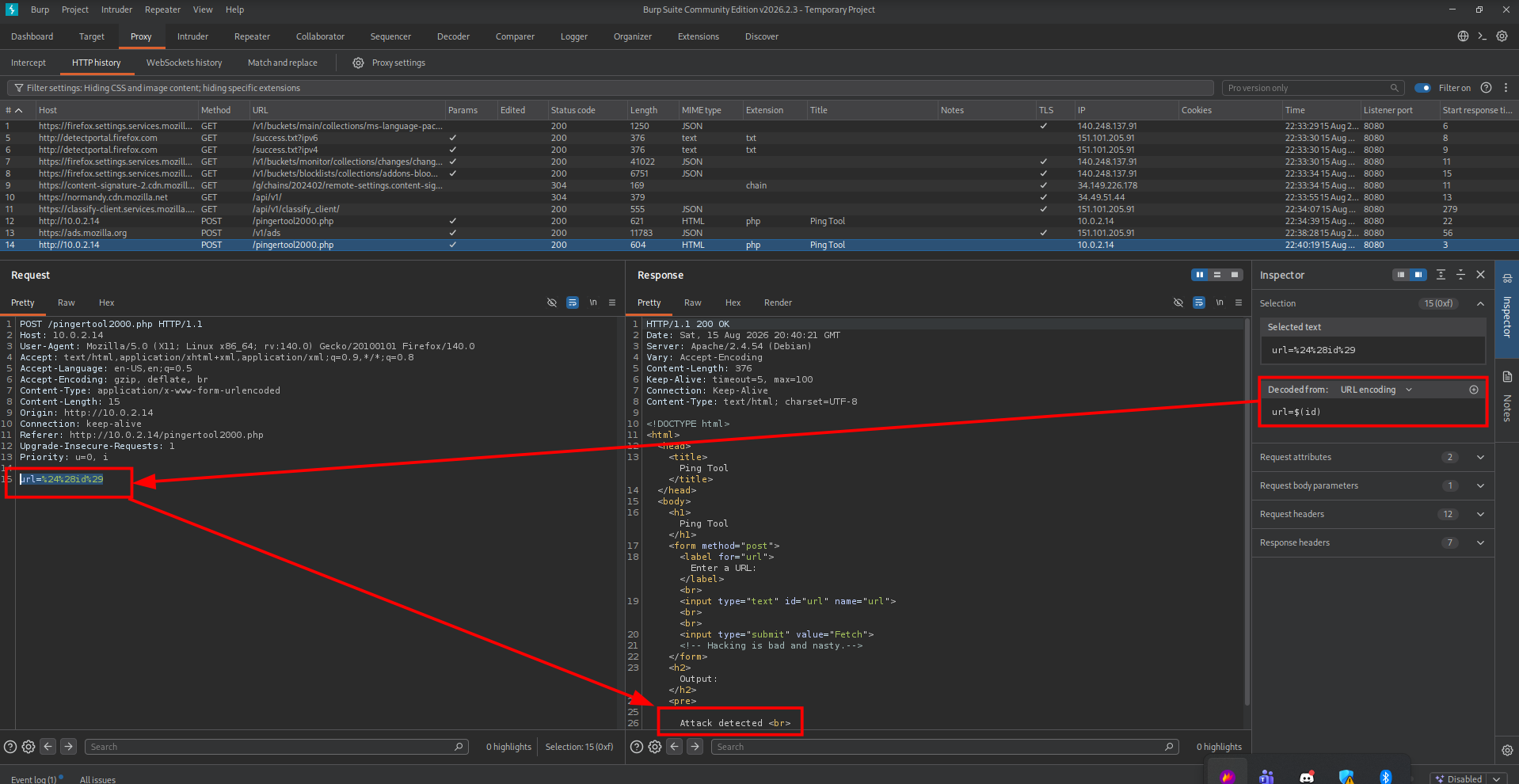This screenshot has width=1519, height=784.
Task: Collapse the Selection section chevron
Action: [x=1480, y=303]
